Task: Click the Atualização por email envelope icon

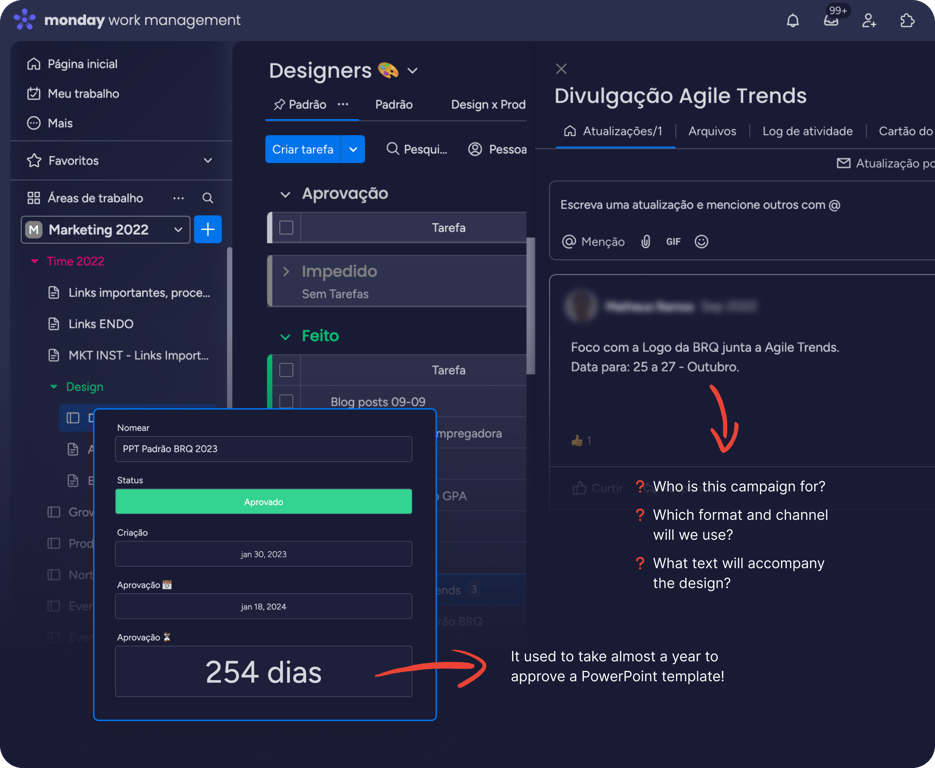Action: [x=843, y=163]
